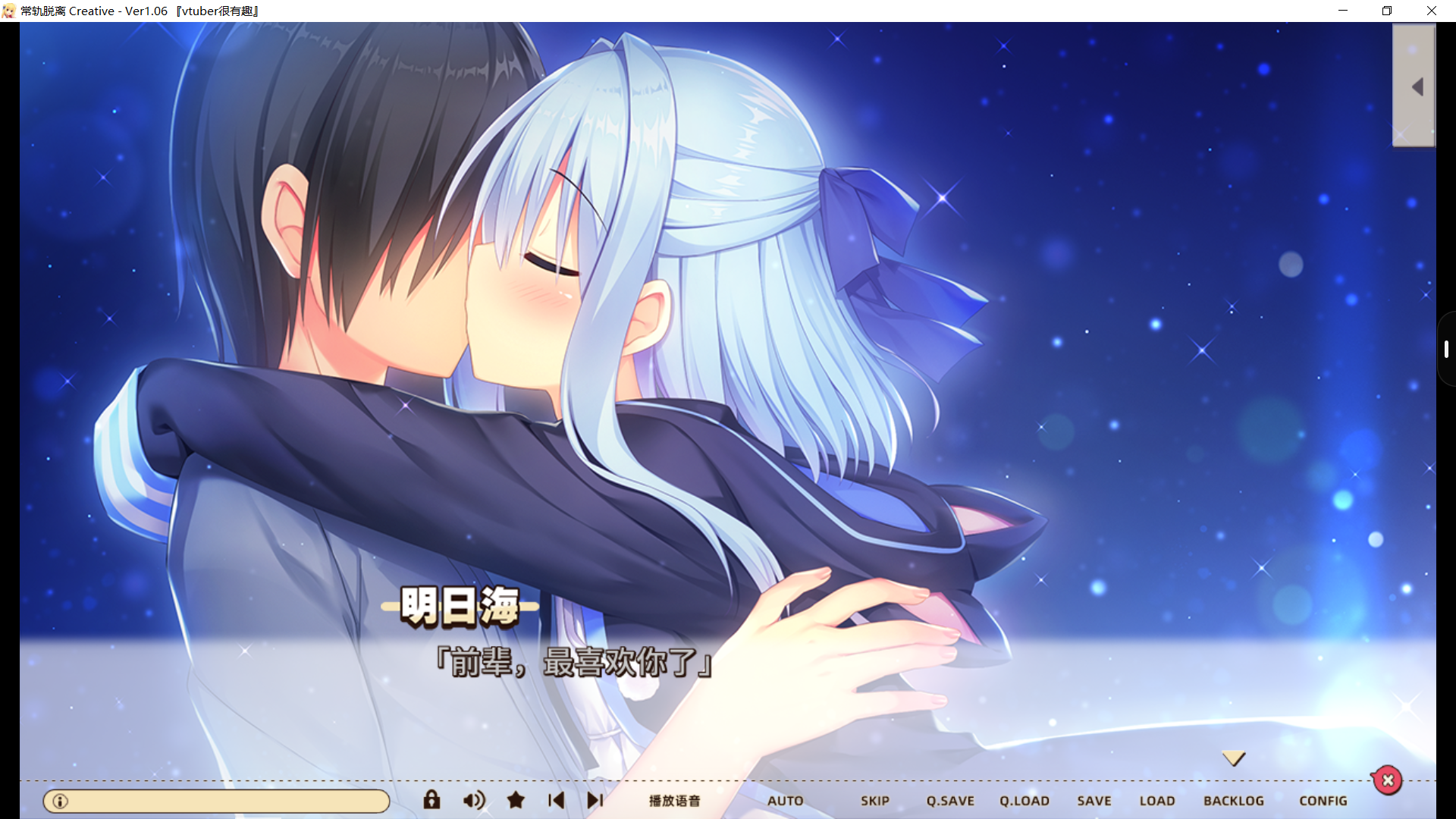Advance dialogue via yellow down triangle
The height and width of the screenshot is (819, 1456).
pos(1233,758)
